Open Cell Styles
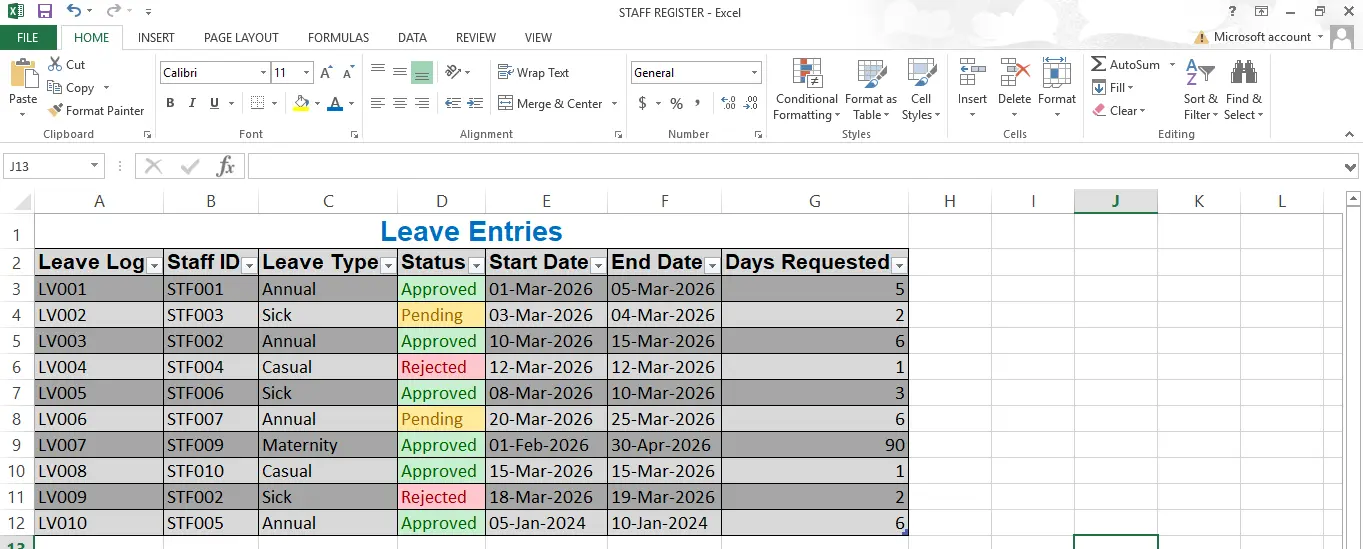The height and width of the screenshot is (549, 1363). (x=921, y=89)
